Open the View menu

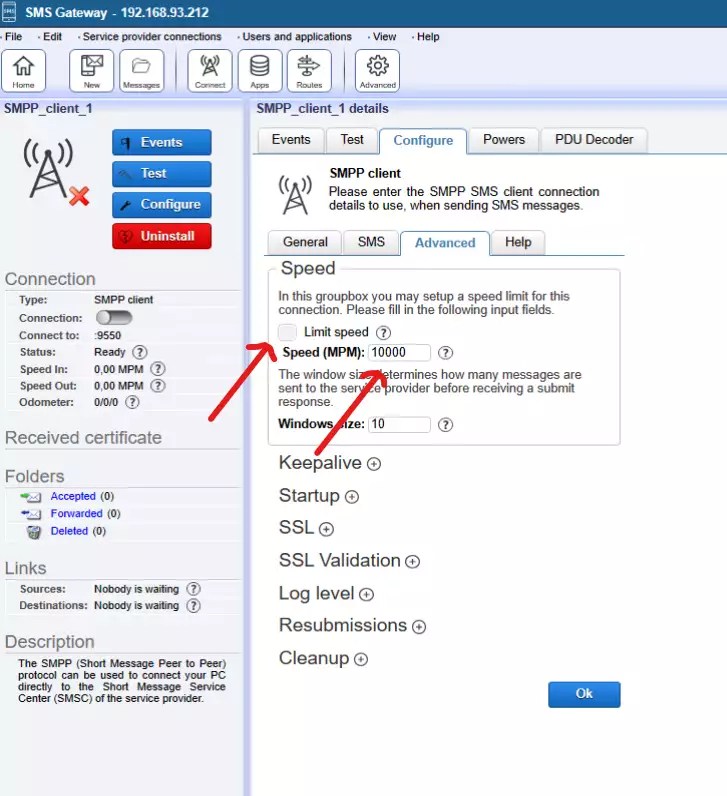[x=384, y=37]
